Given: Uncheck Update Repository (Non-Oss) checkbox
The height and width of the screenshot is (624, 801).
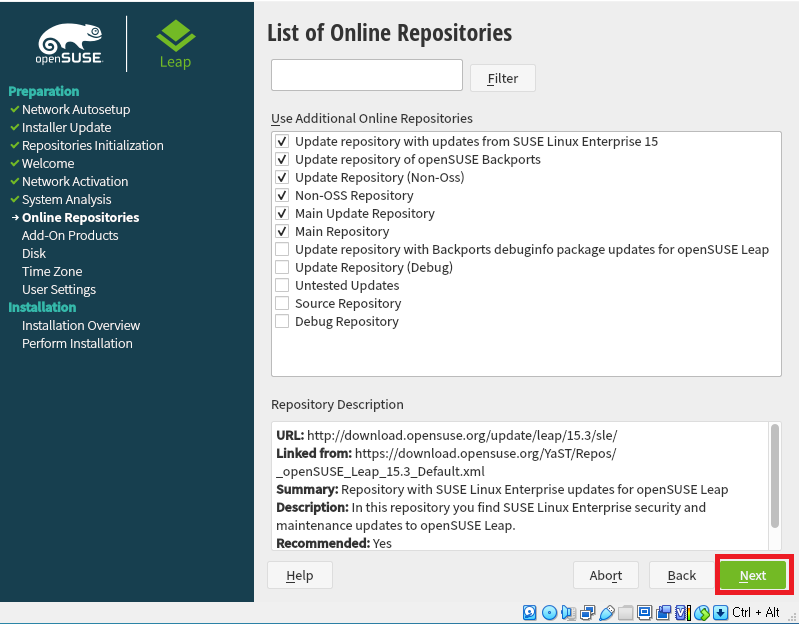Looking at the screenshot, I should point(282,177).
